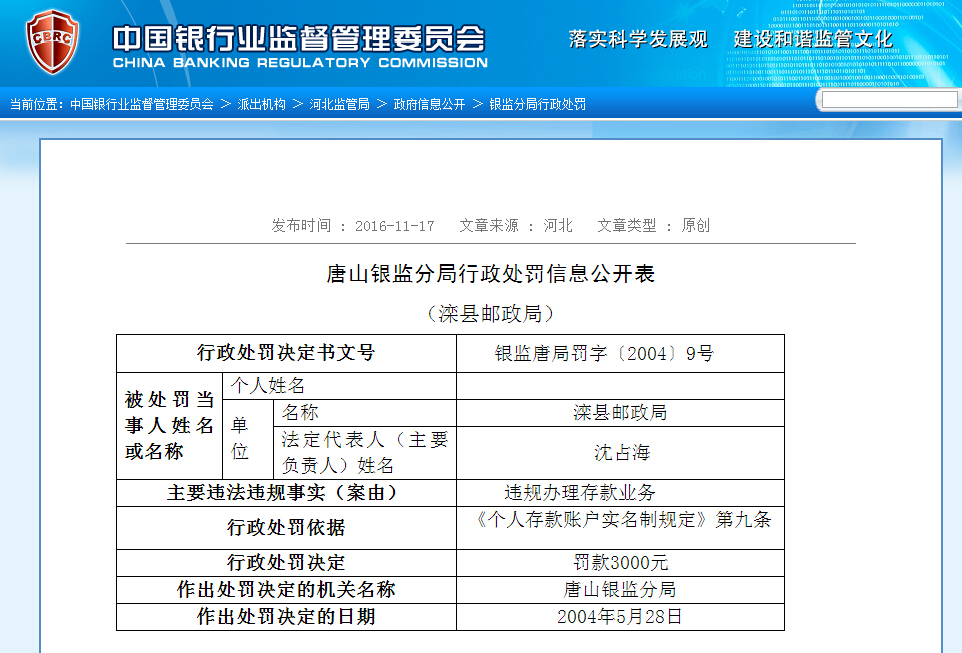Viewport: 962px width, 653px height.
Task: Select 滦县邮政局 in the table's 名称 row
Action: click(620, 413)
